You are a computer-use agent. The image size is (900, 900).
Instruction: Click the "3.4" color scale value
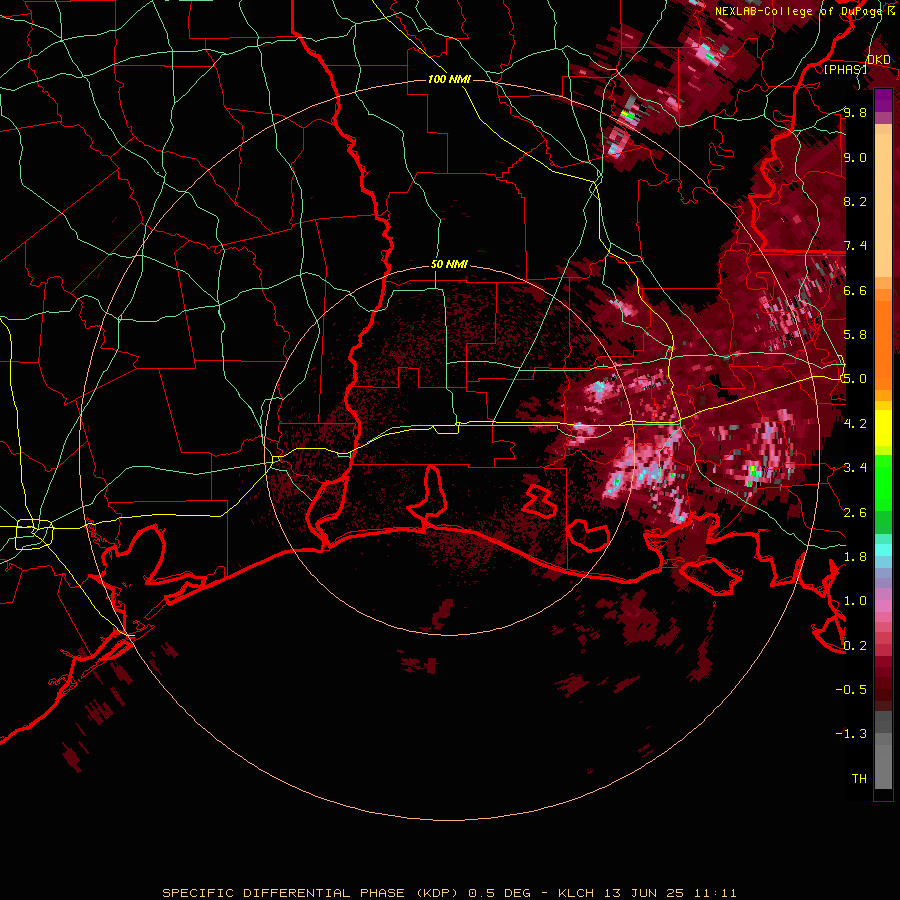point(855,468)
